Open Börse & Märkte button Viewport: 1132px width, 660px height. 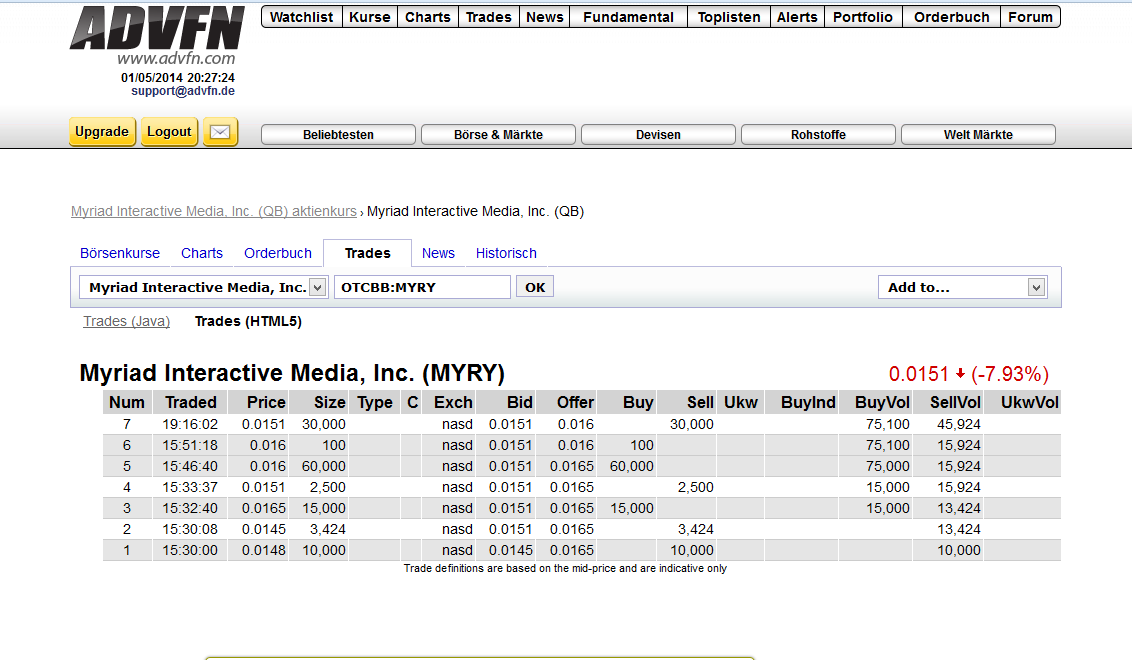(498, 134)
